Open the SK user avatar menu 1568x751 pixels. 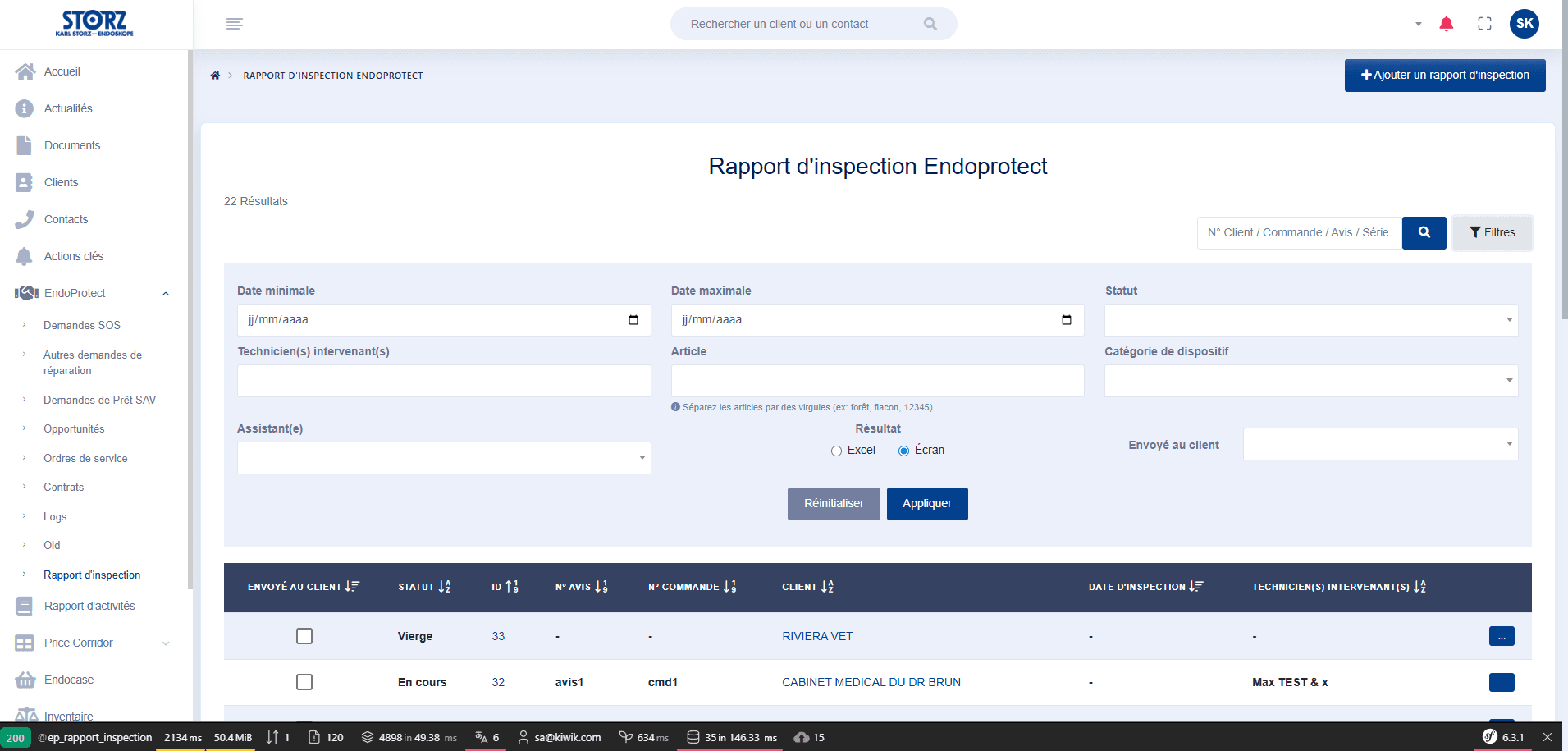(x=1525, y=24)
